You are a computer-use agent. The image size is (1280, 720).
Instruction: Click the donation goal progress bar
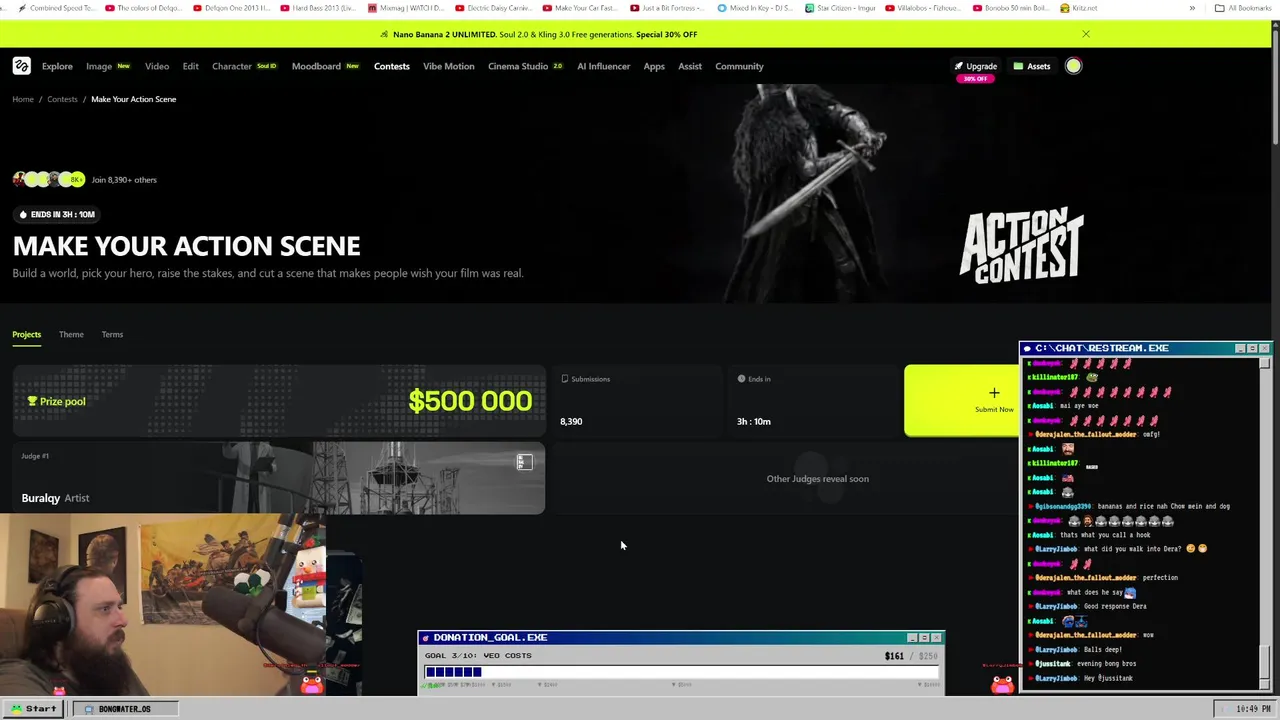point(681,672)
